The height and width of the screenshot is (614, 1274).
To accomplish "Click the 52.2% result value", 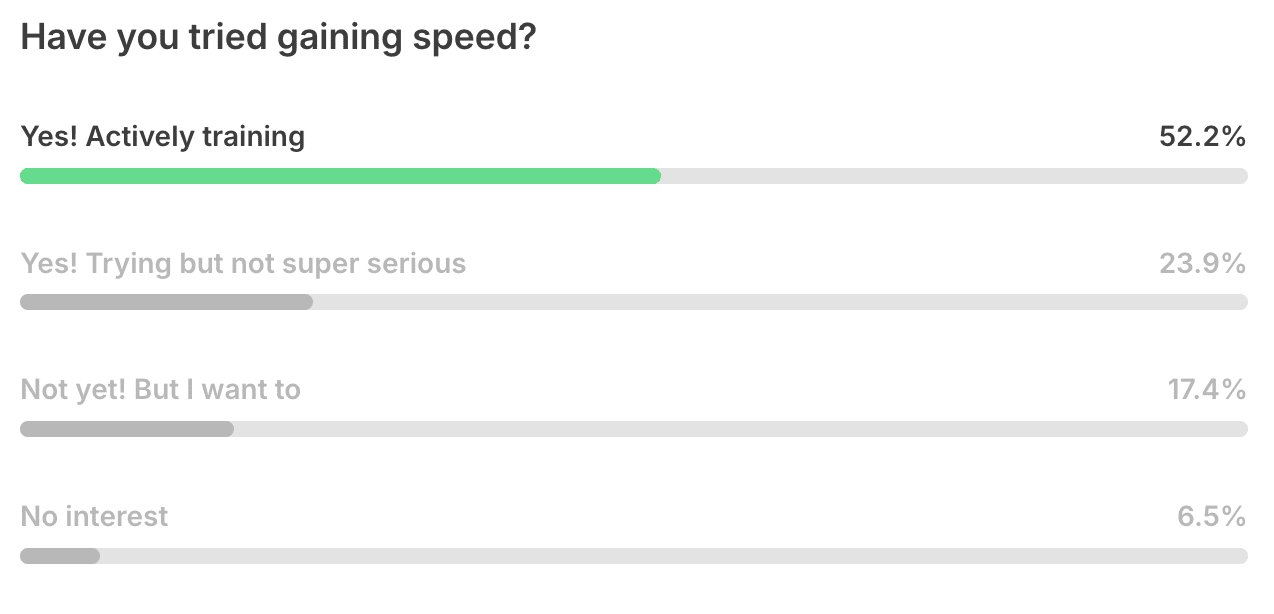I will pyautogui.click(x=1203, y=137).
